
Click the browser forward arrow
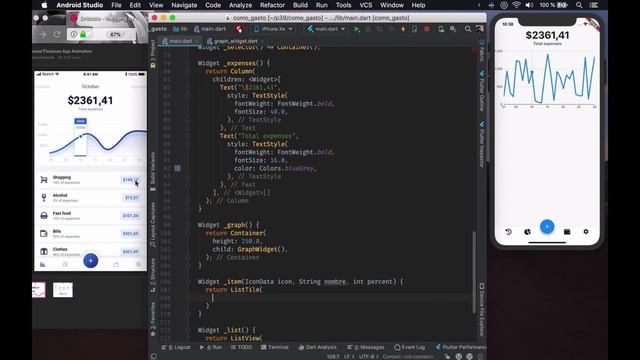point(43,35)
